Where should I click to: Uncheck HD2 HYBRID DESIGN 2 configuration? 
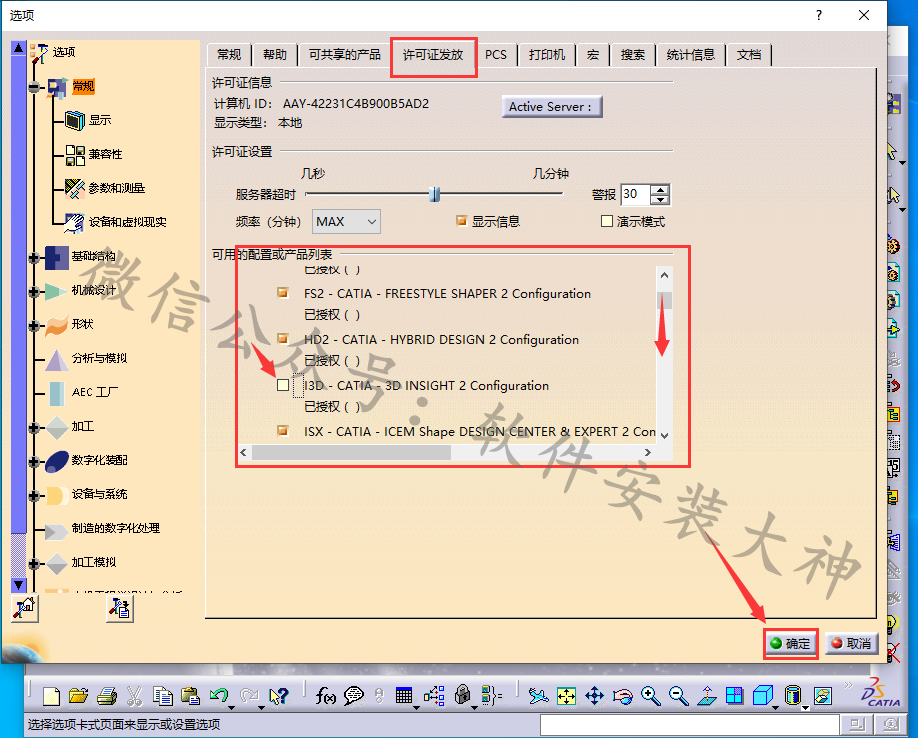(283, 339)
